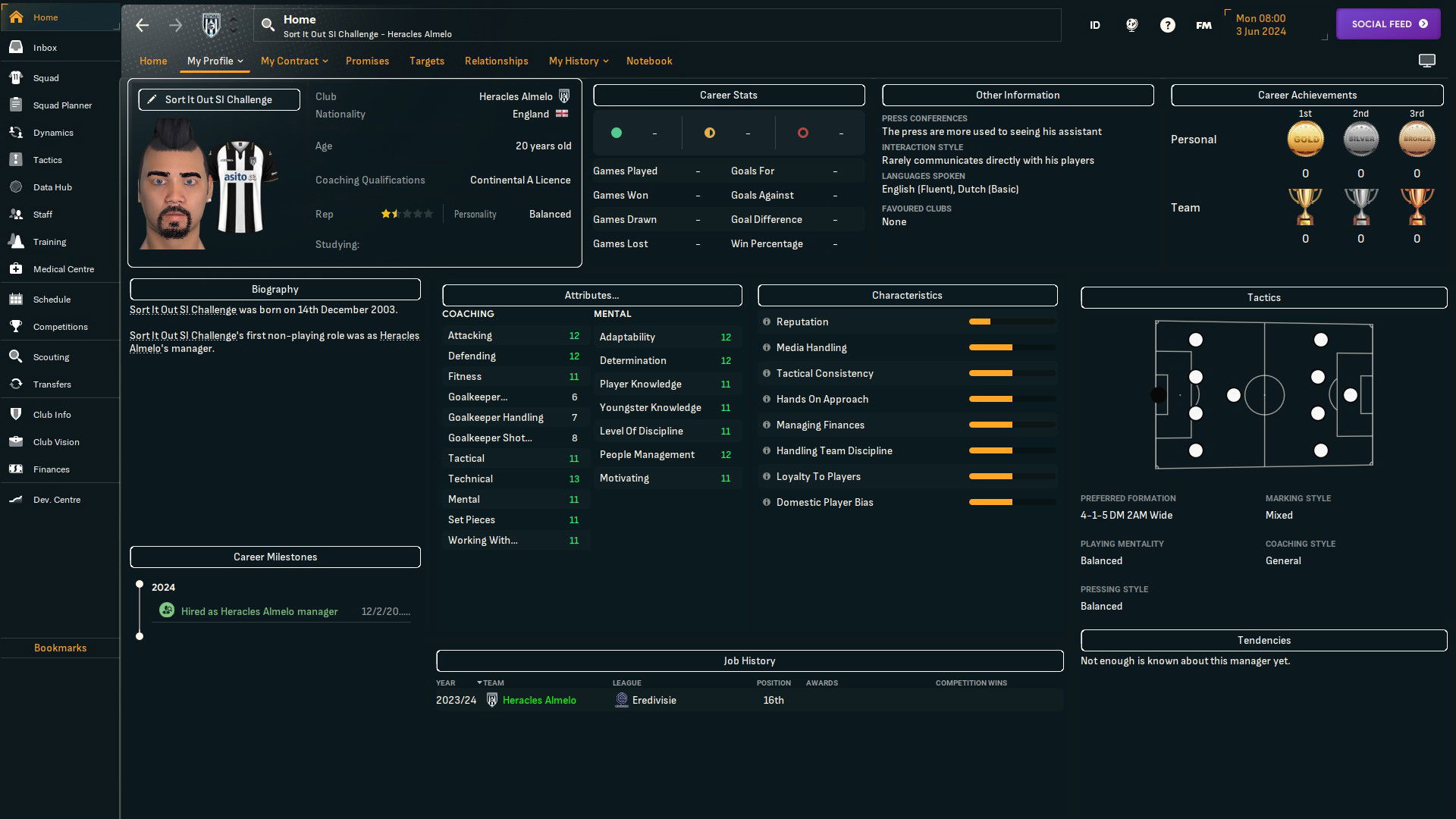Screen dimensions: 1456x819
Task: Click the ID button in top bar
Action: pyautogui.click(x=1095, y=25)
